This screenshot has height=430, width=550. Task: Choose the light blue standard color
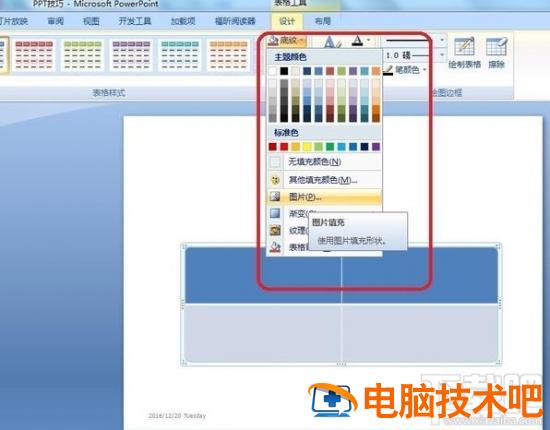point(341,147)
